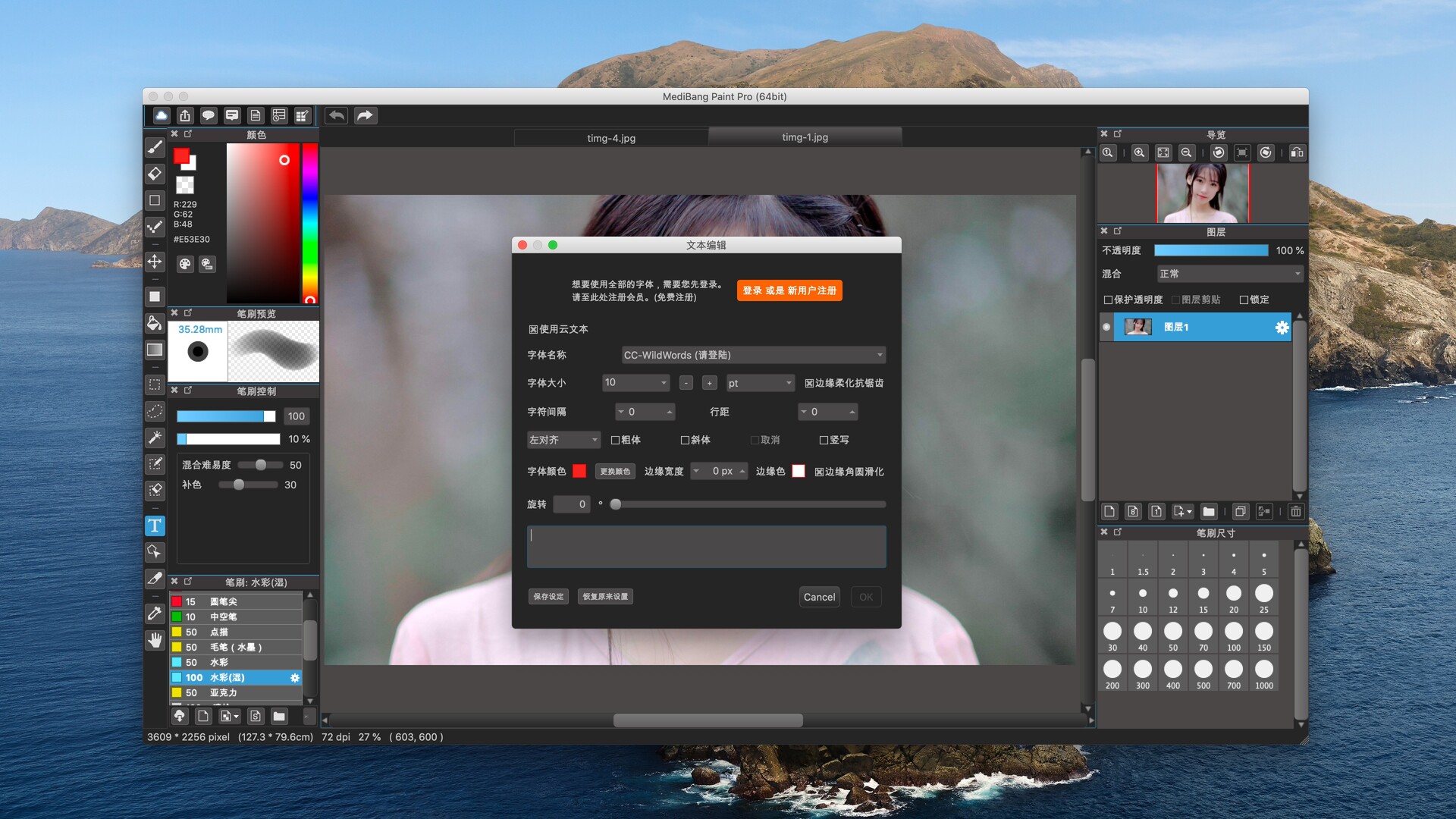Open settings gear of 图层1 layer
The height and width of the screenshot is (819, 1456).
click(1282, 327)
